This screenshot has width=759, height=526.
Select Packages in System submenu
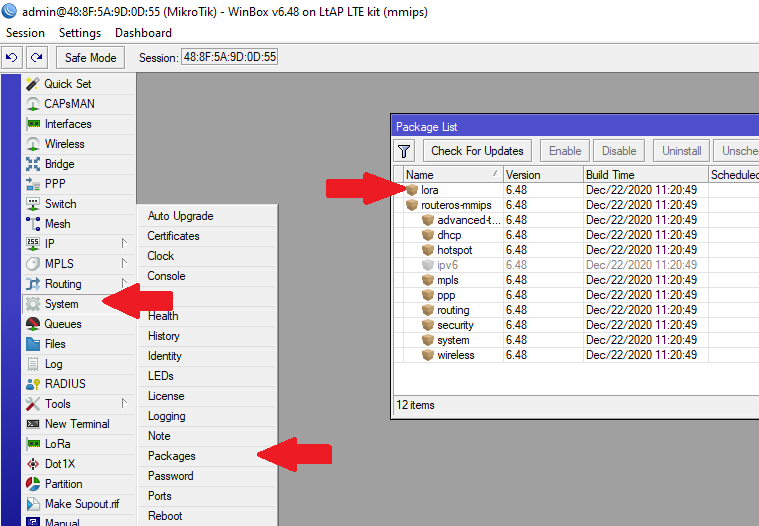[208, 456]
